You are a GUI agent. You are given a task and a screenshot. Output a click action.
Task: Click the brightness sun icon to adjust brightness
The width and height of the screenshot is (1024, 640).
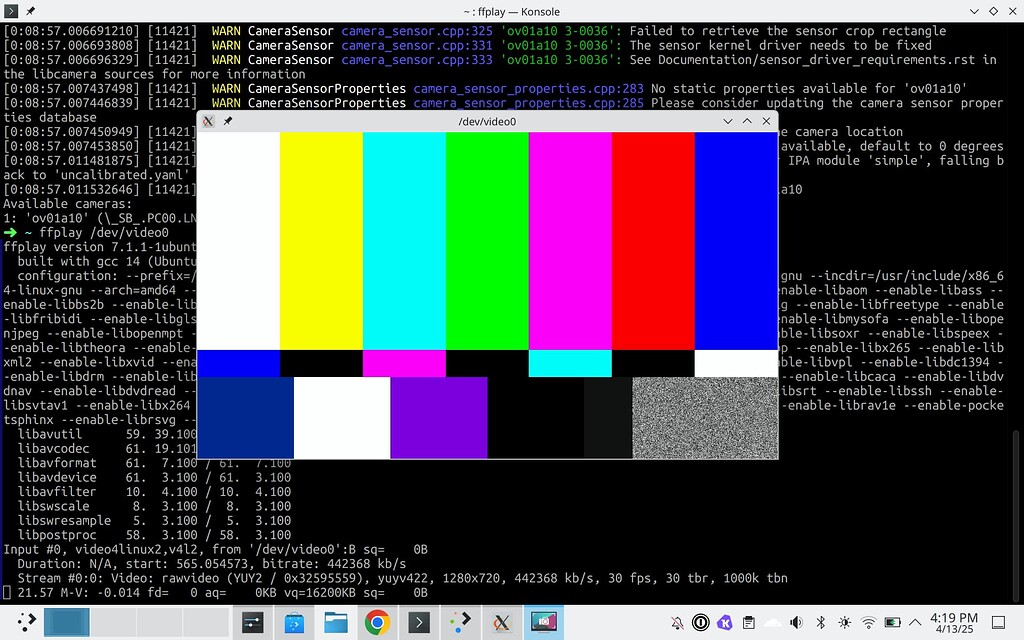845,621
